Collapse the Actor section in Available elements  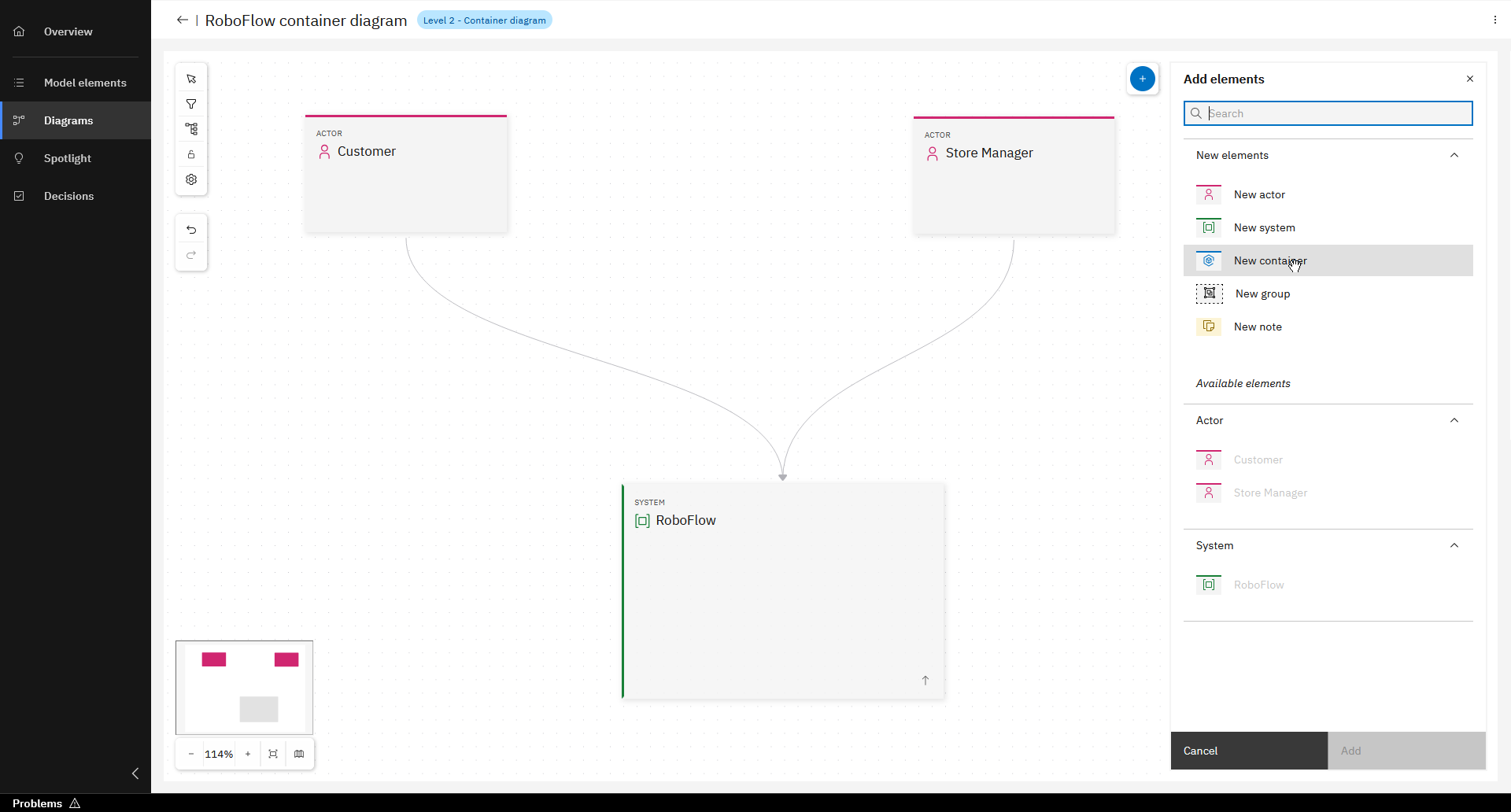click(1454, 420)
